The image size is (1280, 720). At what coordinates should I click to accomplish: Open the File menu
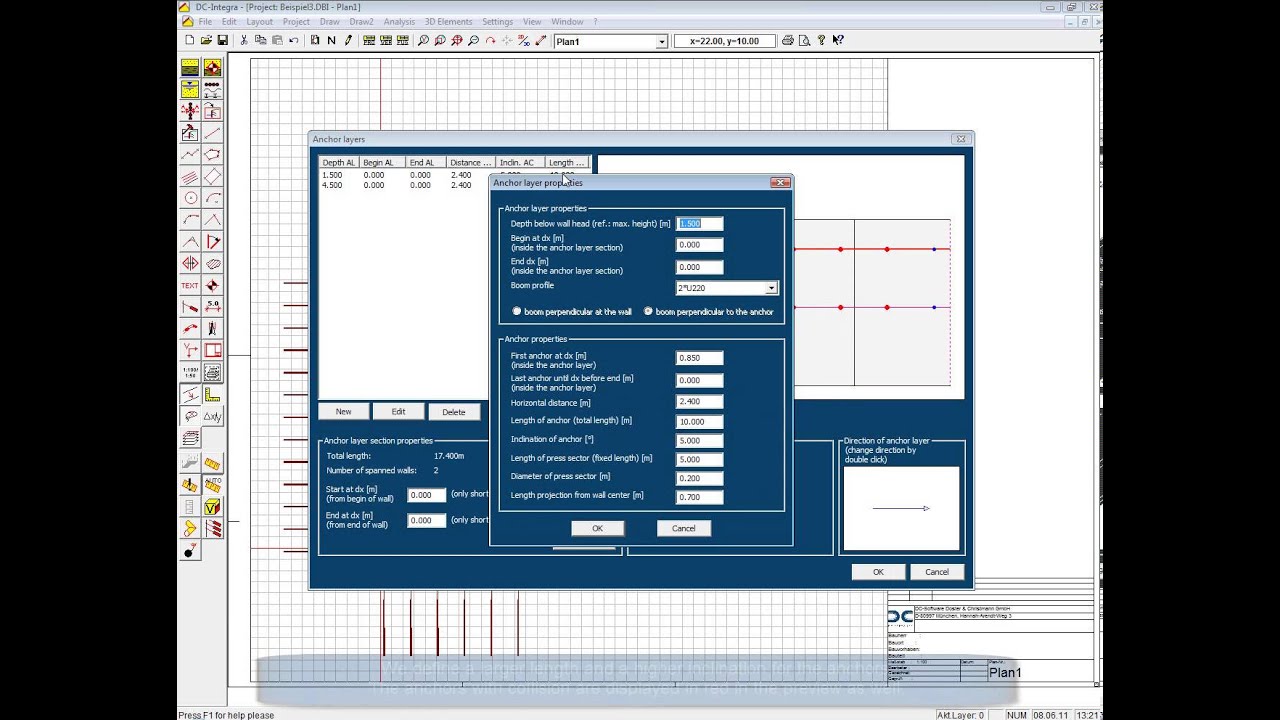click(205, 22)
